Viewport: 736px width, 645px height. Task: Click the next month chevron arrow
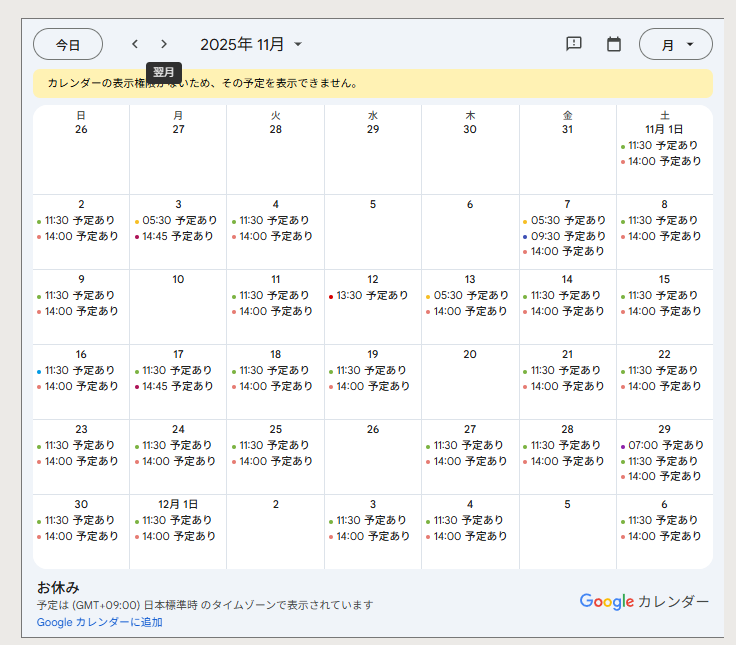(164, 44)
